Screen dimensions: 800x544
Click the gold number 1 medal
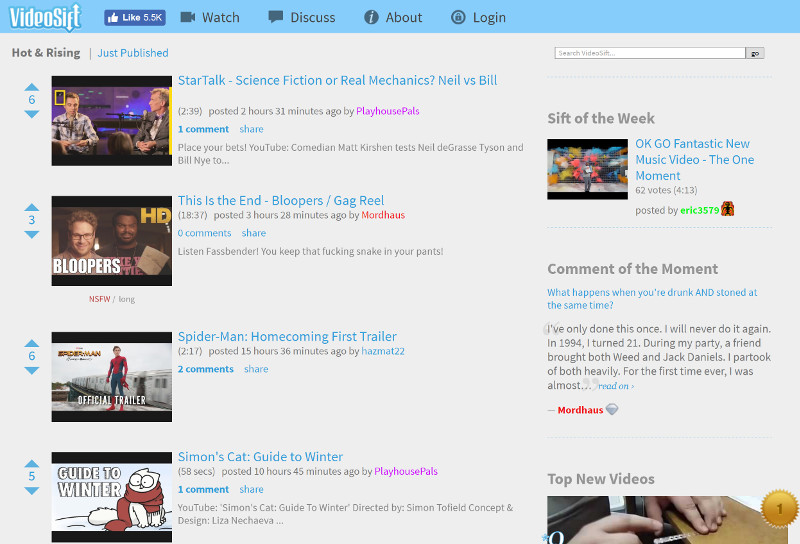pos(779,508)
